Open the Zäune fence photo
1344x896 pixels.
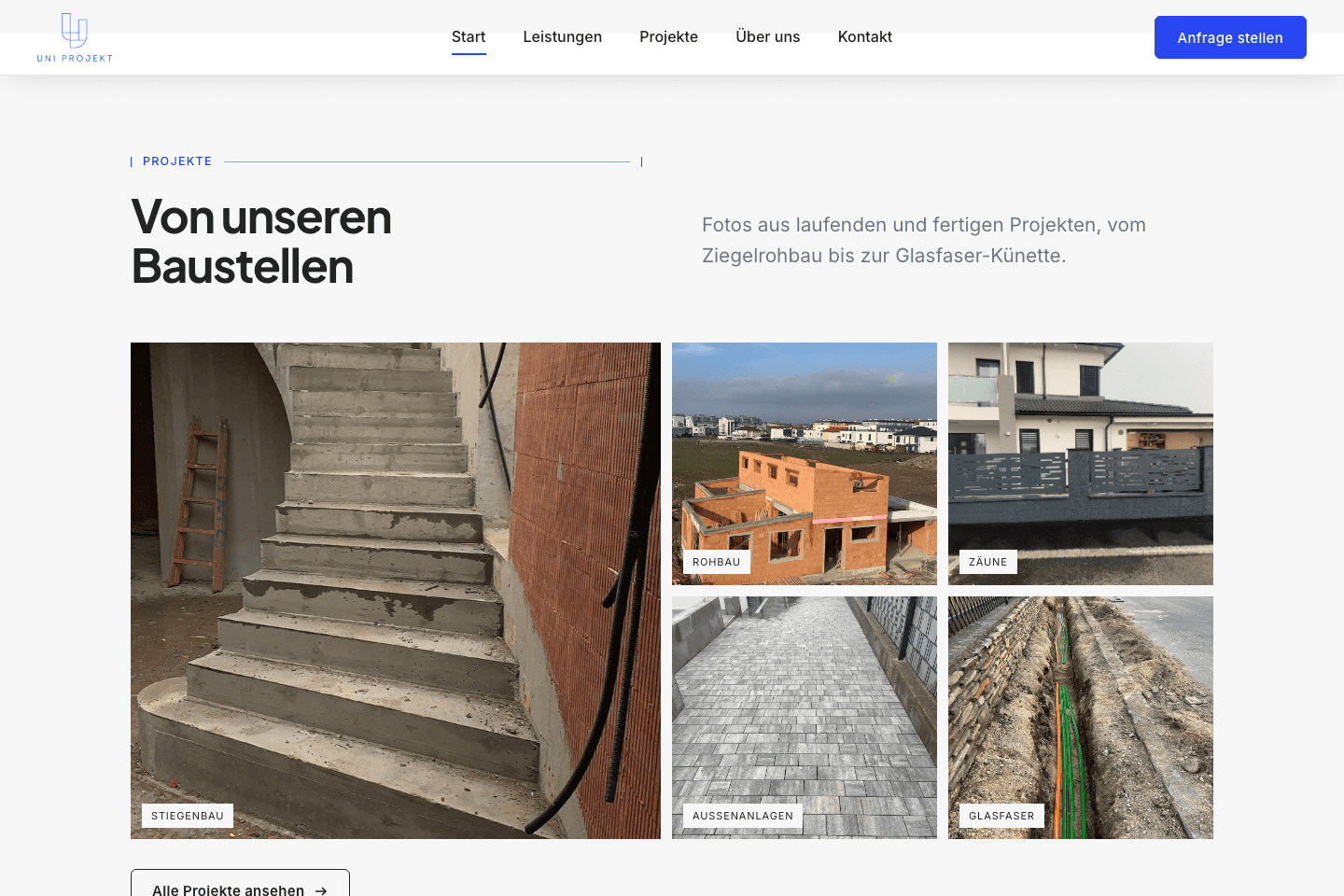pyautogui.click(x=1081, y=464)
